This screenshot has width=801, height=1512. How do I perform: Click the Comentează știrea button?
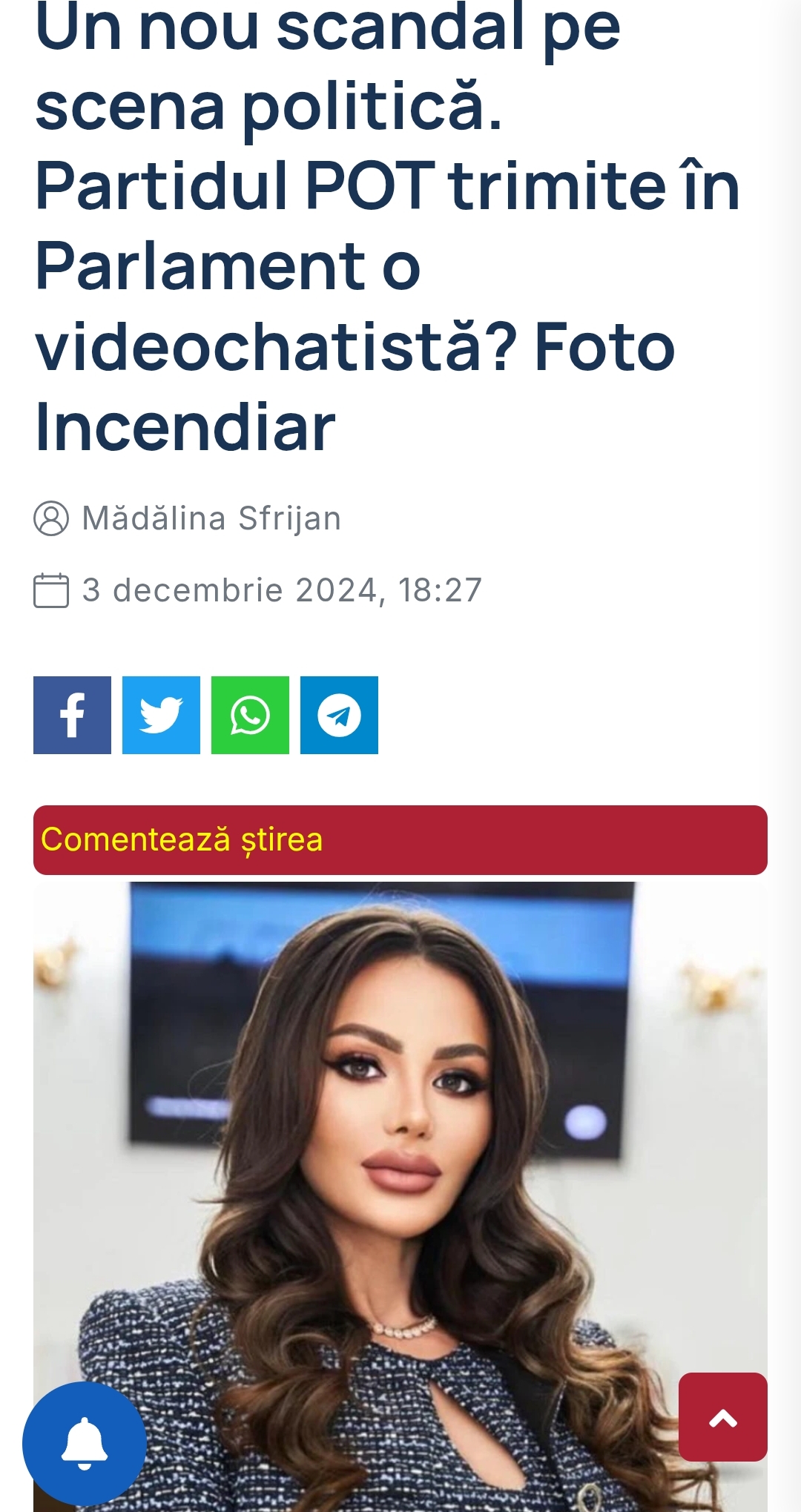coord(400,840)
